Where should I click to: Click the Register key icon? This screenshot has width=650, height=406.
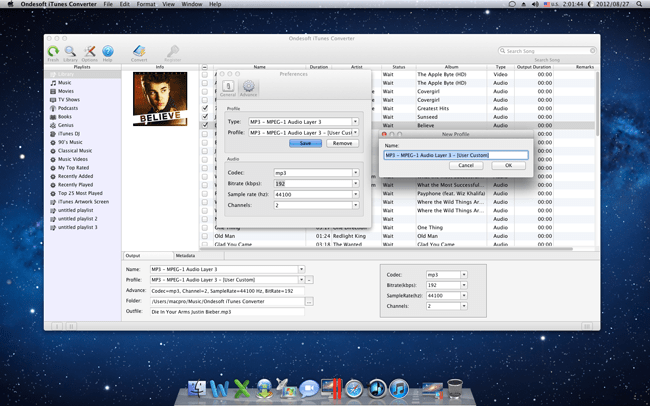(172, 51)
